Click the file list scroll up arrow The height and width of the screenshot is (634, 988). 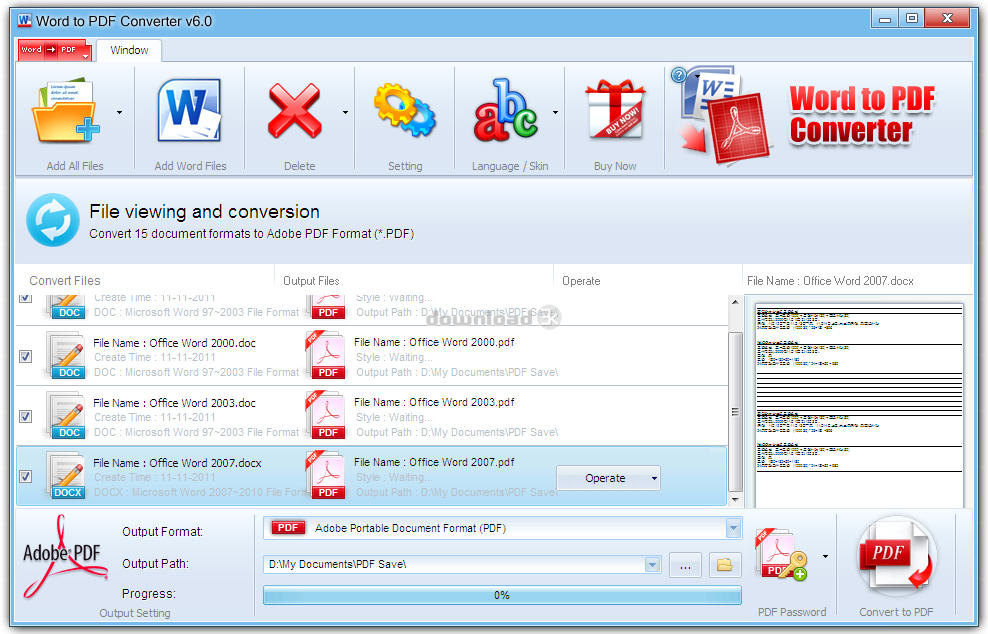pyautogui.click(x=735, y=303)
